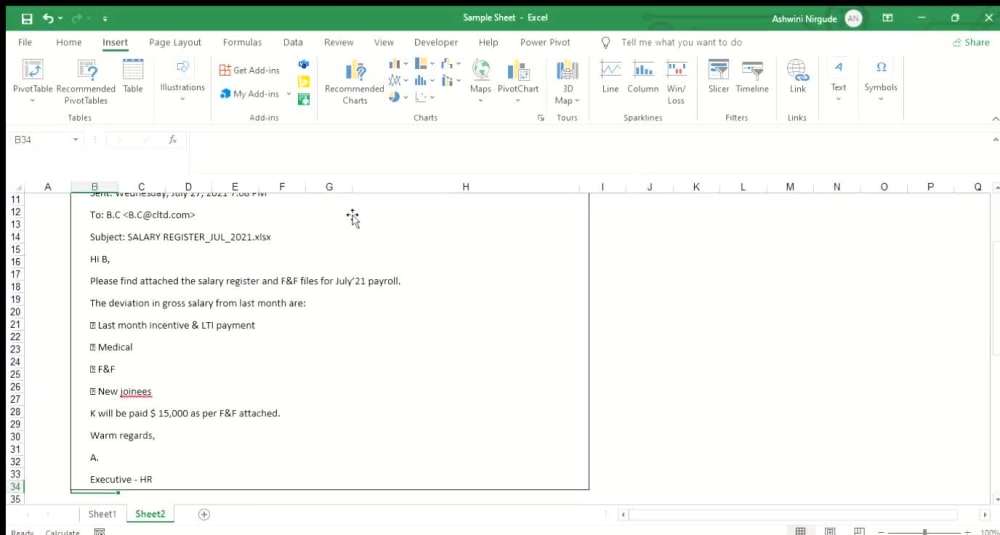
Task: Open Ribbon Display Options icon
Action: [x=887, y=18]
